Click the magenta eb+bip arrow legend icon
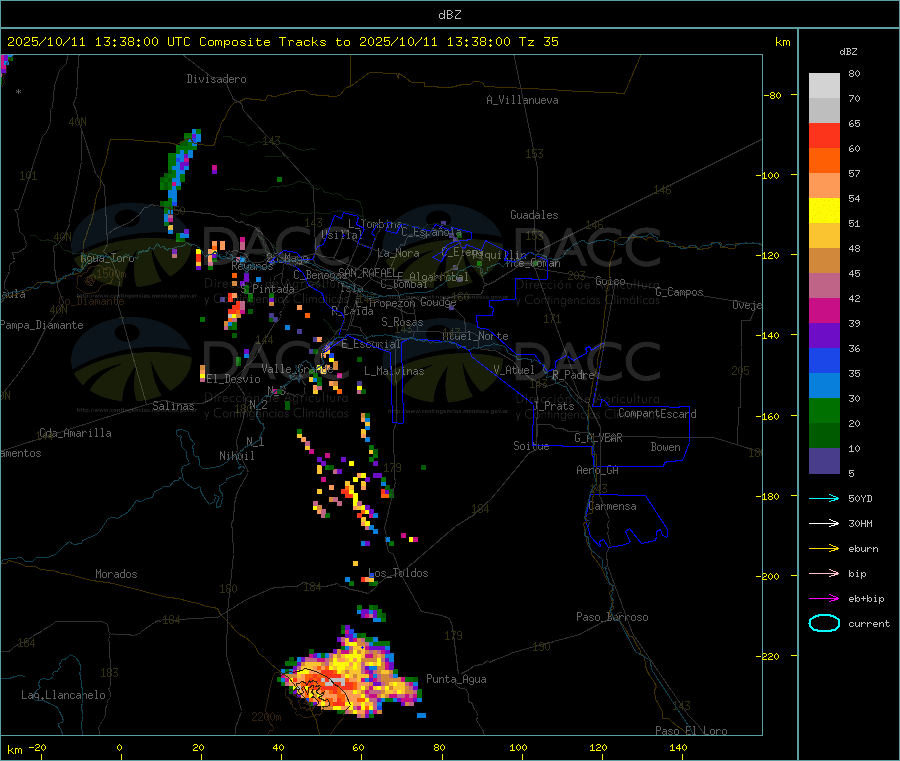The width and height of the screenshot is (900, 761). pyautogui.click(x=824, y=599)
